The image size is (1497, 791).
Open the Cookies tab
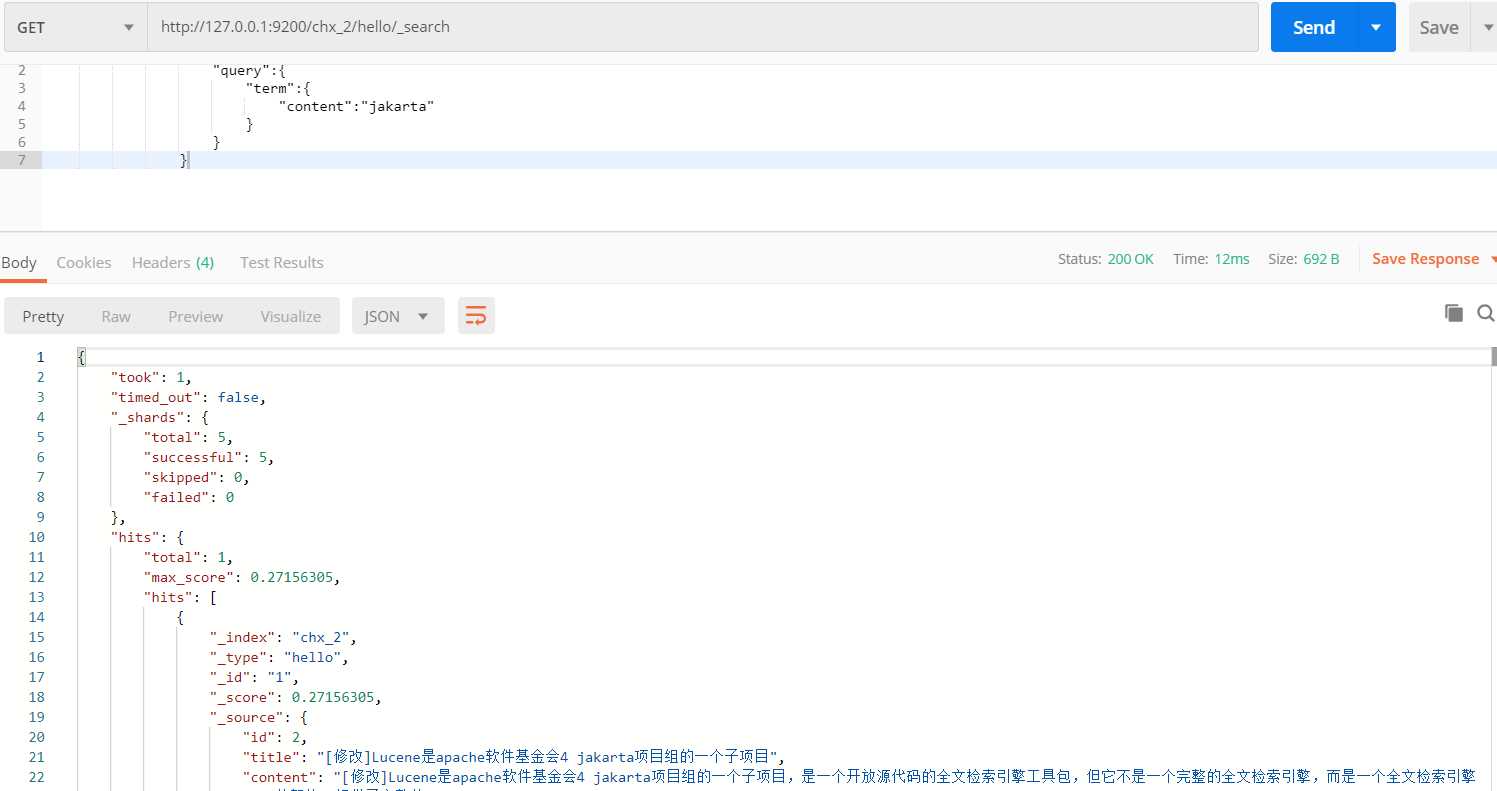coord(84,262)
